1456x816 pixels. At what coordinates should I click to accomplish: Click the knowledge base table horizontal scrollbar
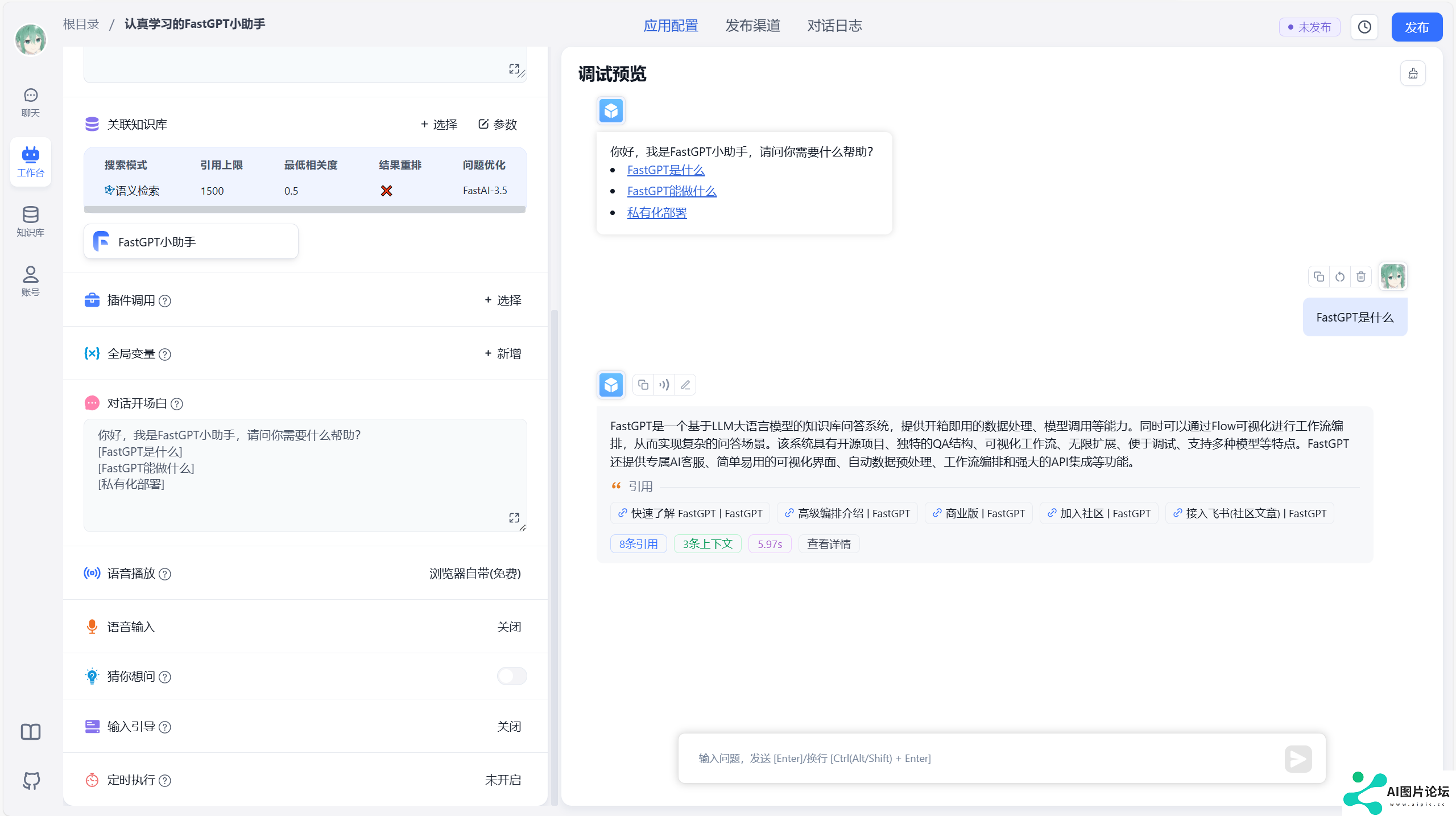click(x=305, y=209)
